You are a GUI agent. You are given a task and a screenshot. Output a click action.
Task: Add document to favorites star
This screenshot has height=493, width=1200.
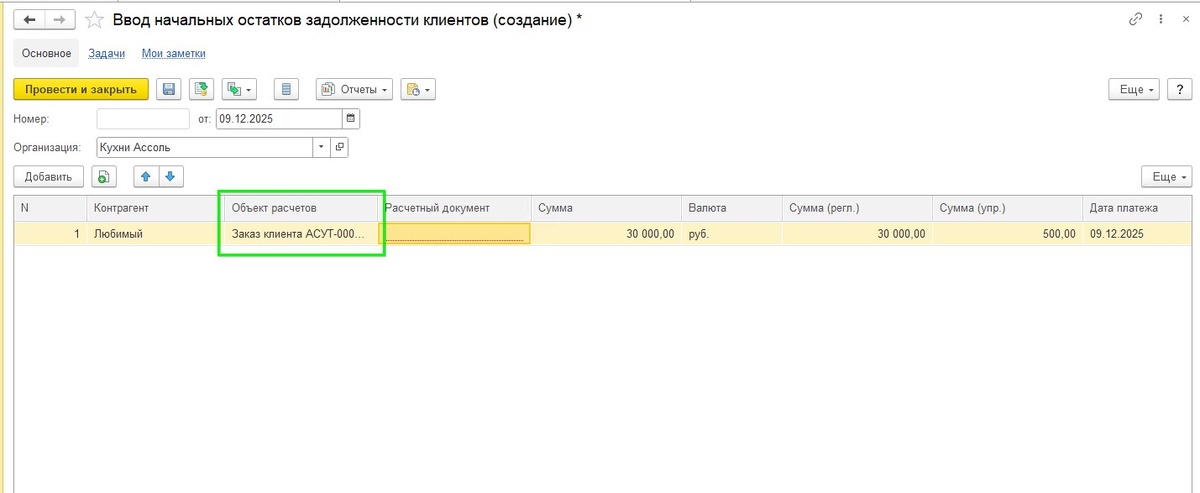tap(94, 19)
